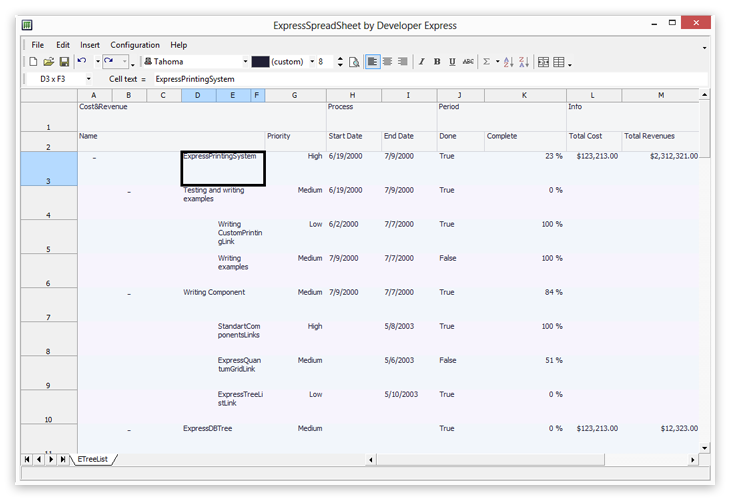Click the Open file folder icon
This screenshot has height=500, width=730.
[x=48, y=62]
